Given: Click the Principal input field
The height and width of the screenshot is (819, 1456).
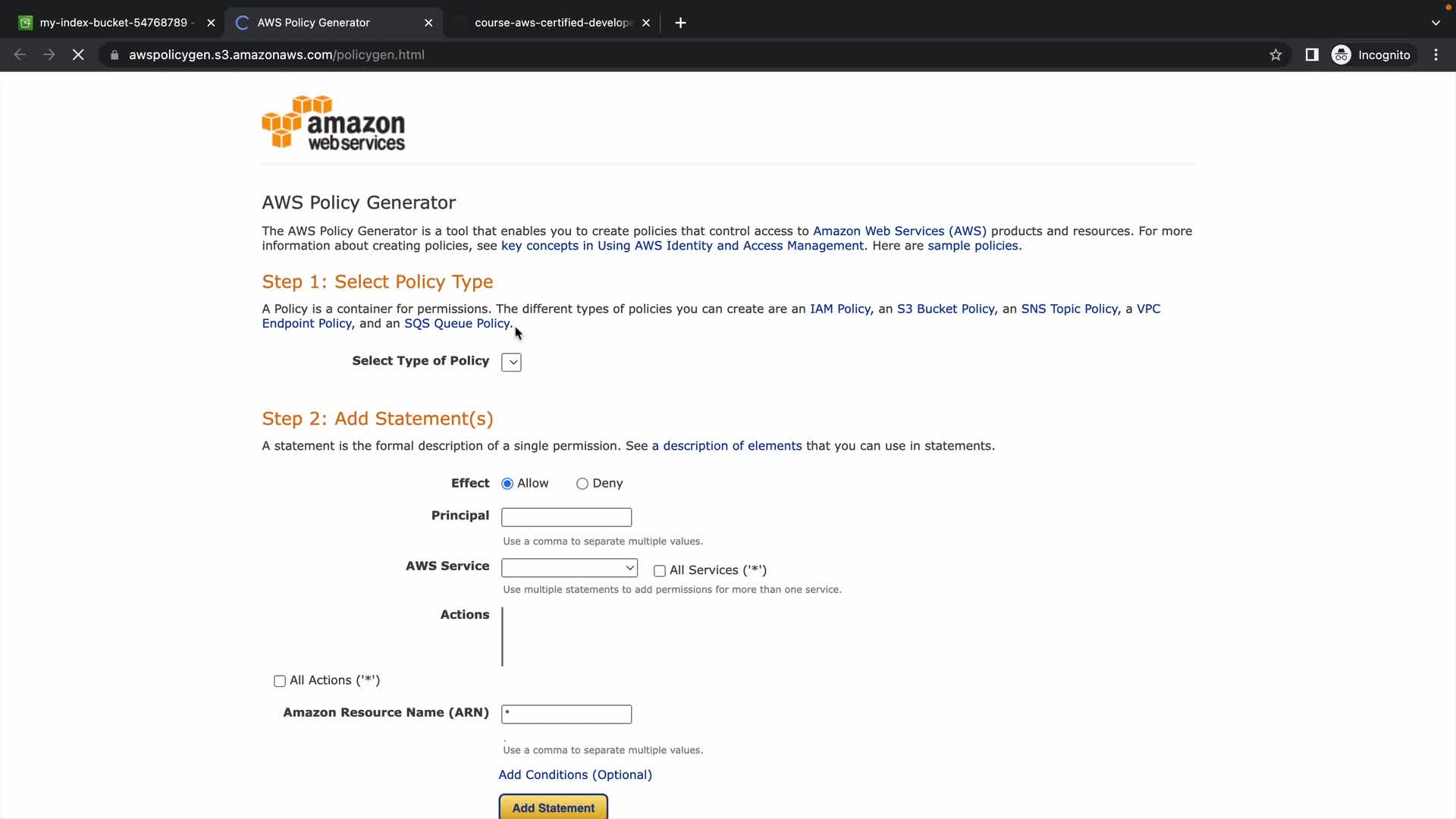Looking at the screenshot, I should [566, 517].
